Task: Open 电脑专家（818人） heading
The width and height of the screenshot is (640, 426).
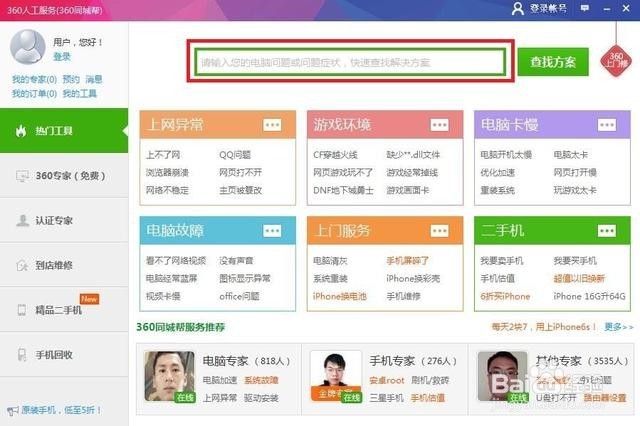Action: click(x=247, y=361)
